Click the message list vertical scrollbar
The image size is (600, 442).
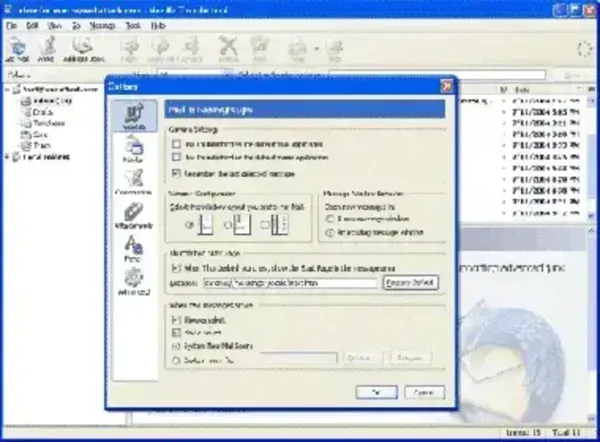click(x=591, y=157)
